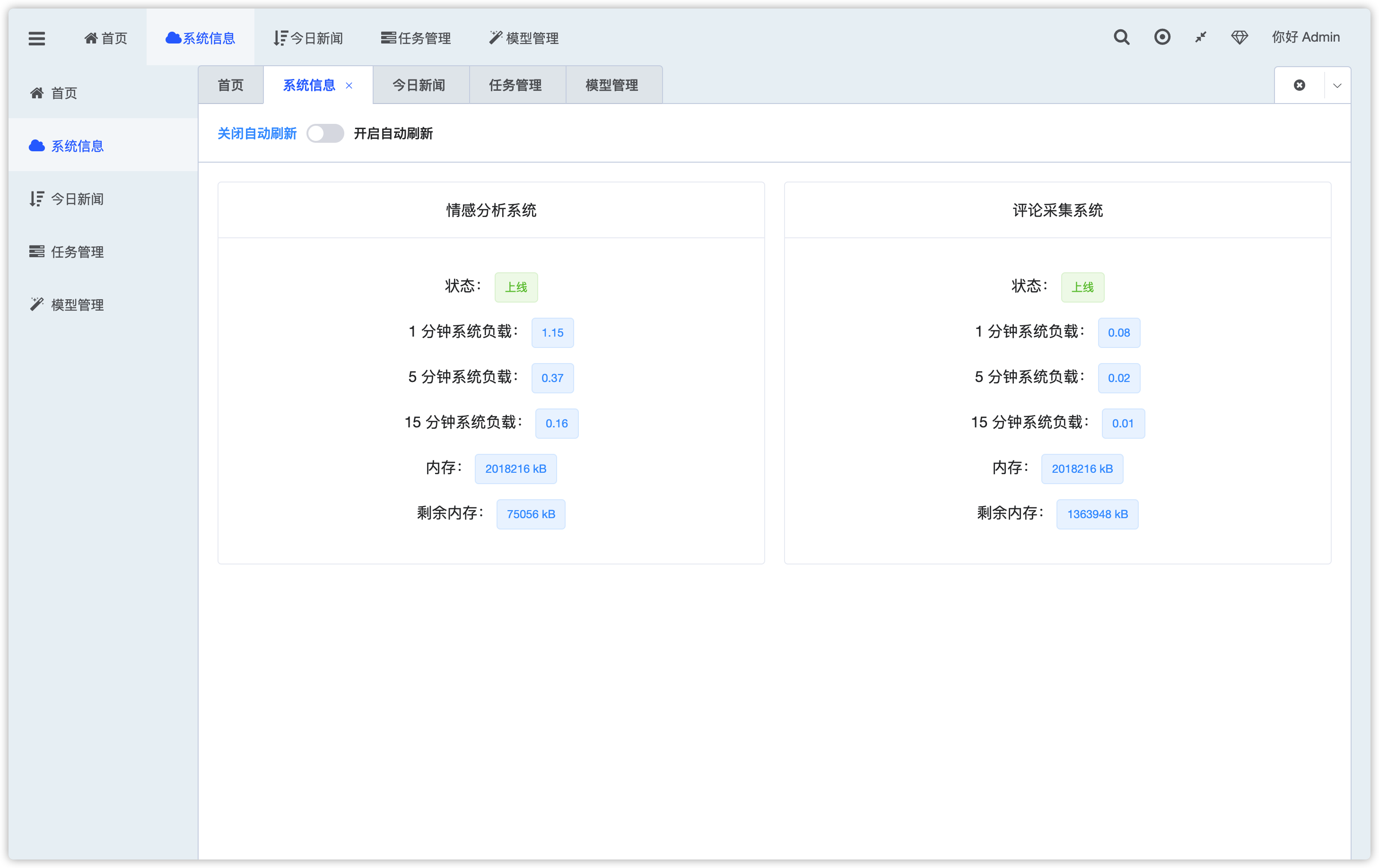1379x868 pixels.
Task: Open the 你好 Admin user menu
Action: pyautogui.click(x=1305, y=37)
